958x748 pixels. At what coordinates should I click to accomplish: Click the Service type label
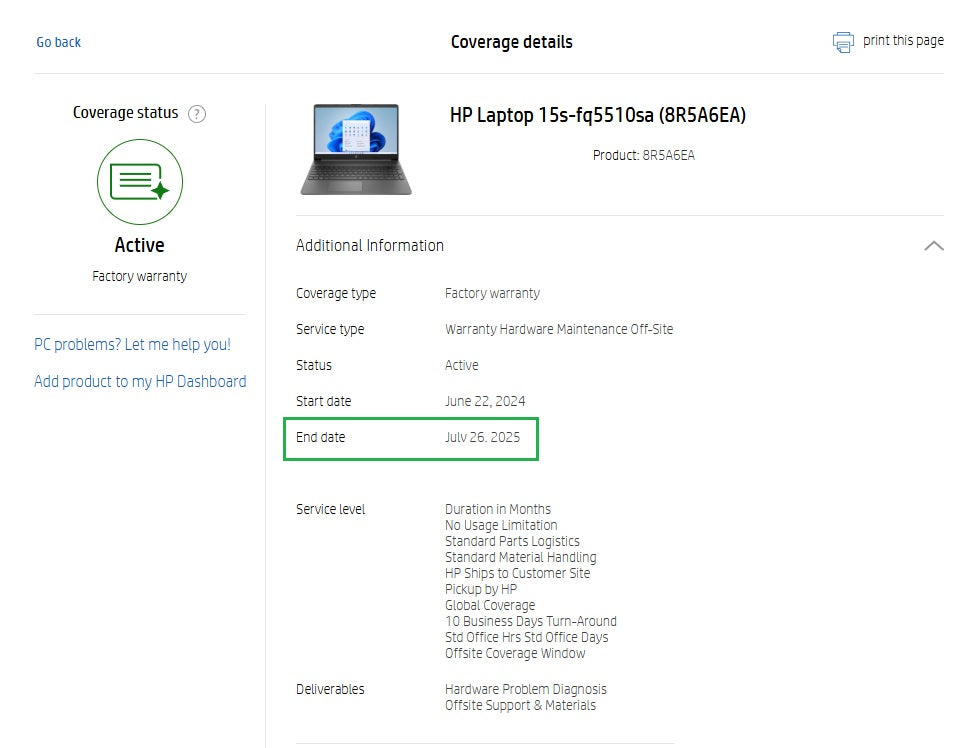[x=330, y=329]
